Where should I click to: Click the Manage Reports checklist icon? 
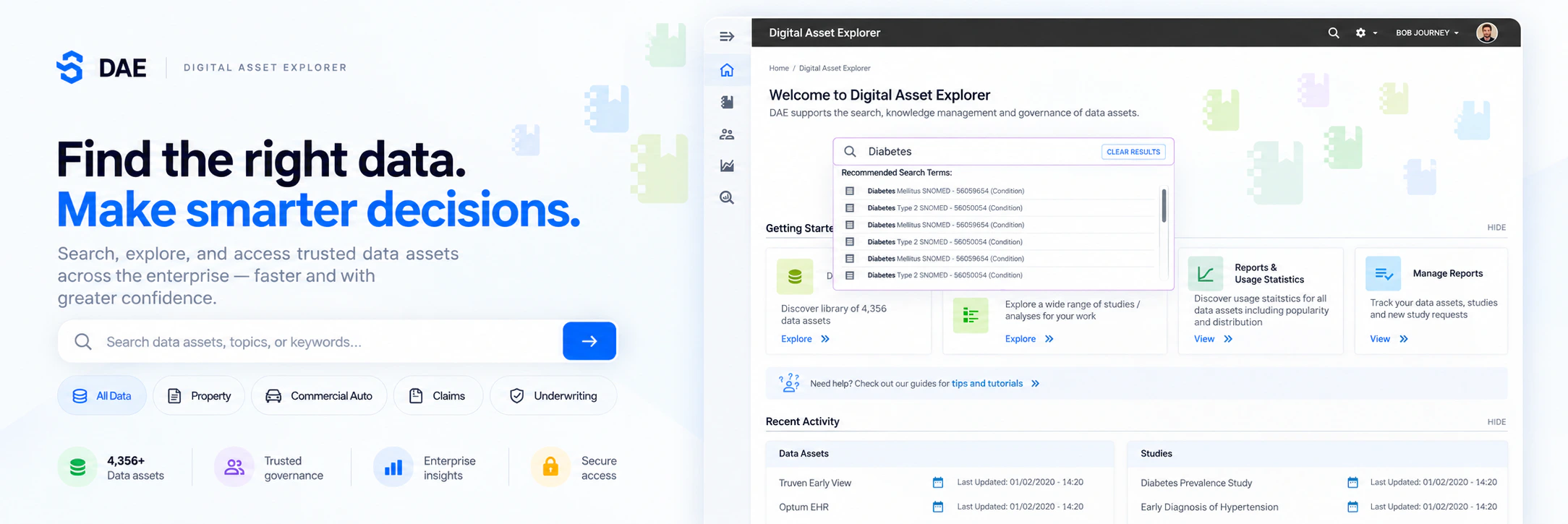point(1383,274)
